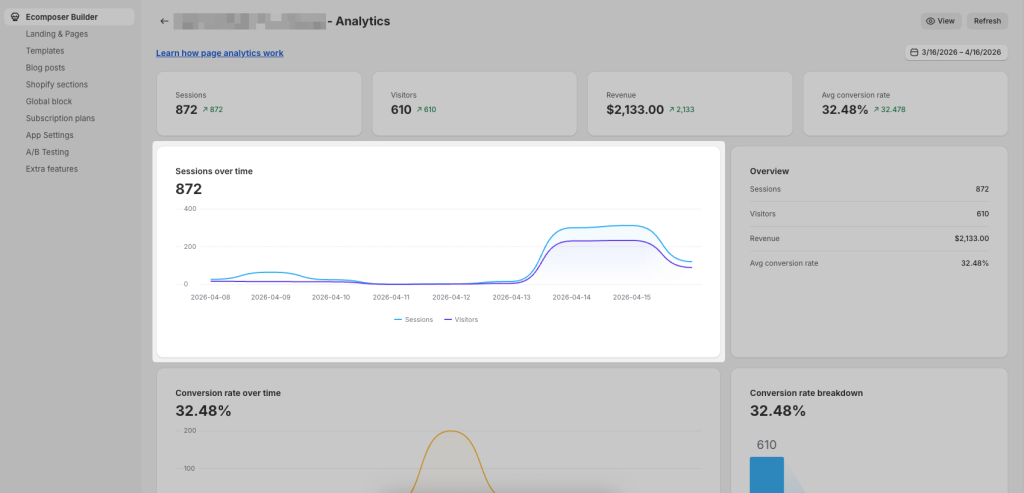Click the Revenue trend arrow icon
1024x493 pixels.
672,110
